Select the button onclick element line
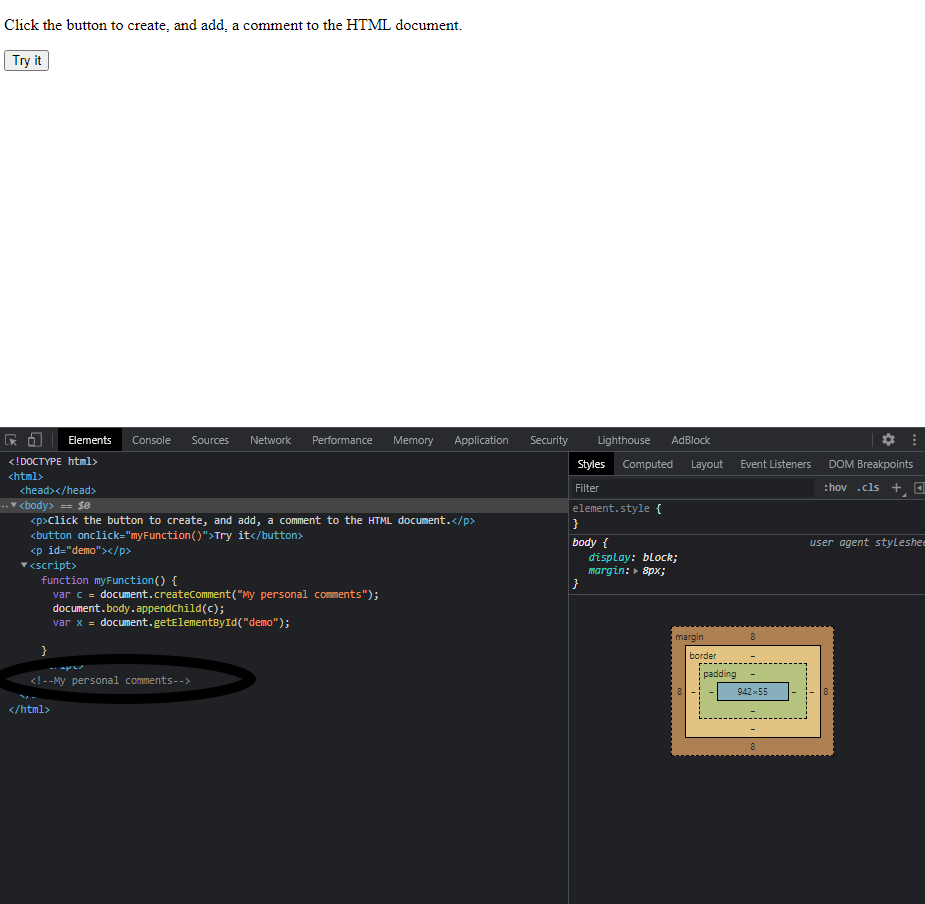This screenshot has width=925, height=904. tap(166, 535)
